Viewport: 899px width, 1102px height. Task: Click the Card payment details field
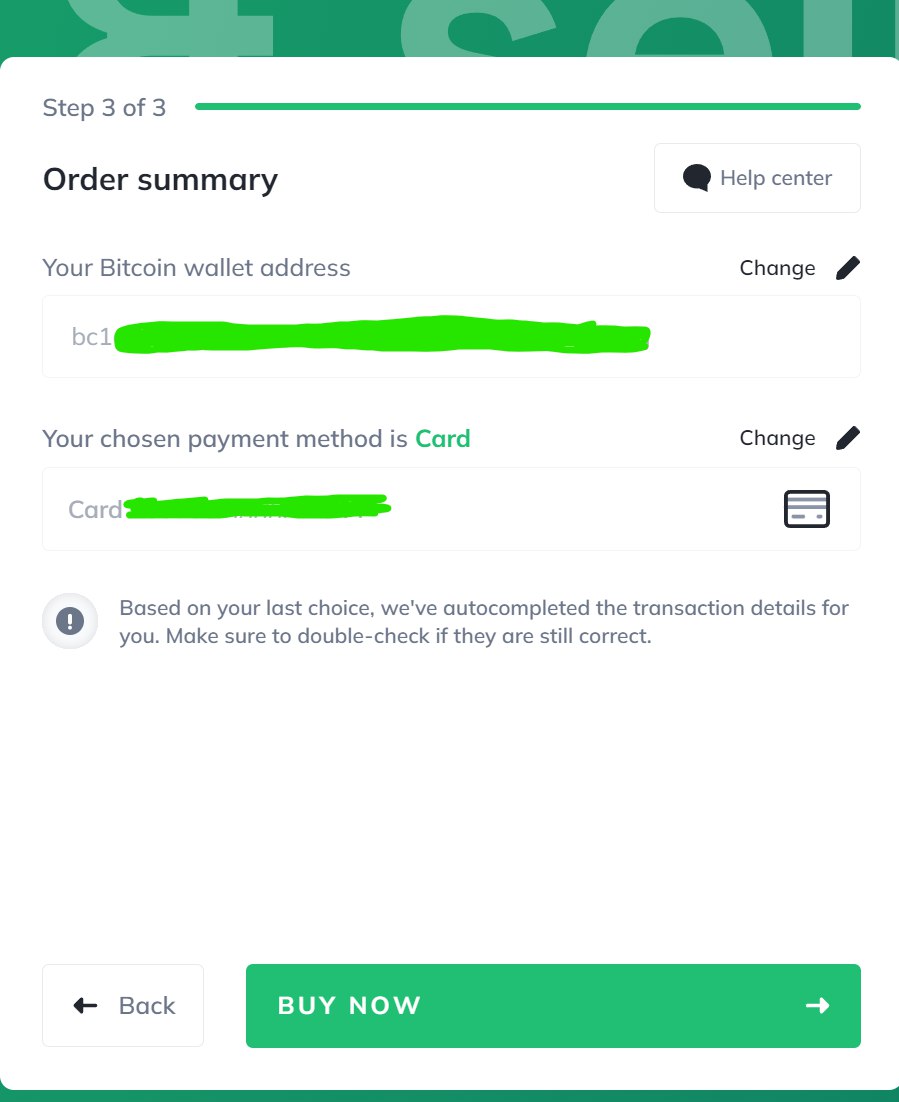coord(451,509)
